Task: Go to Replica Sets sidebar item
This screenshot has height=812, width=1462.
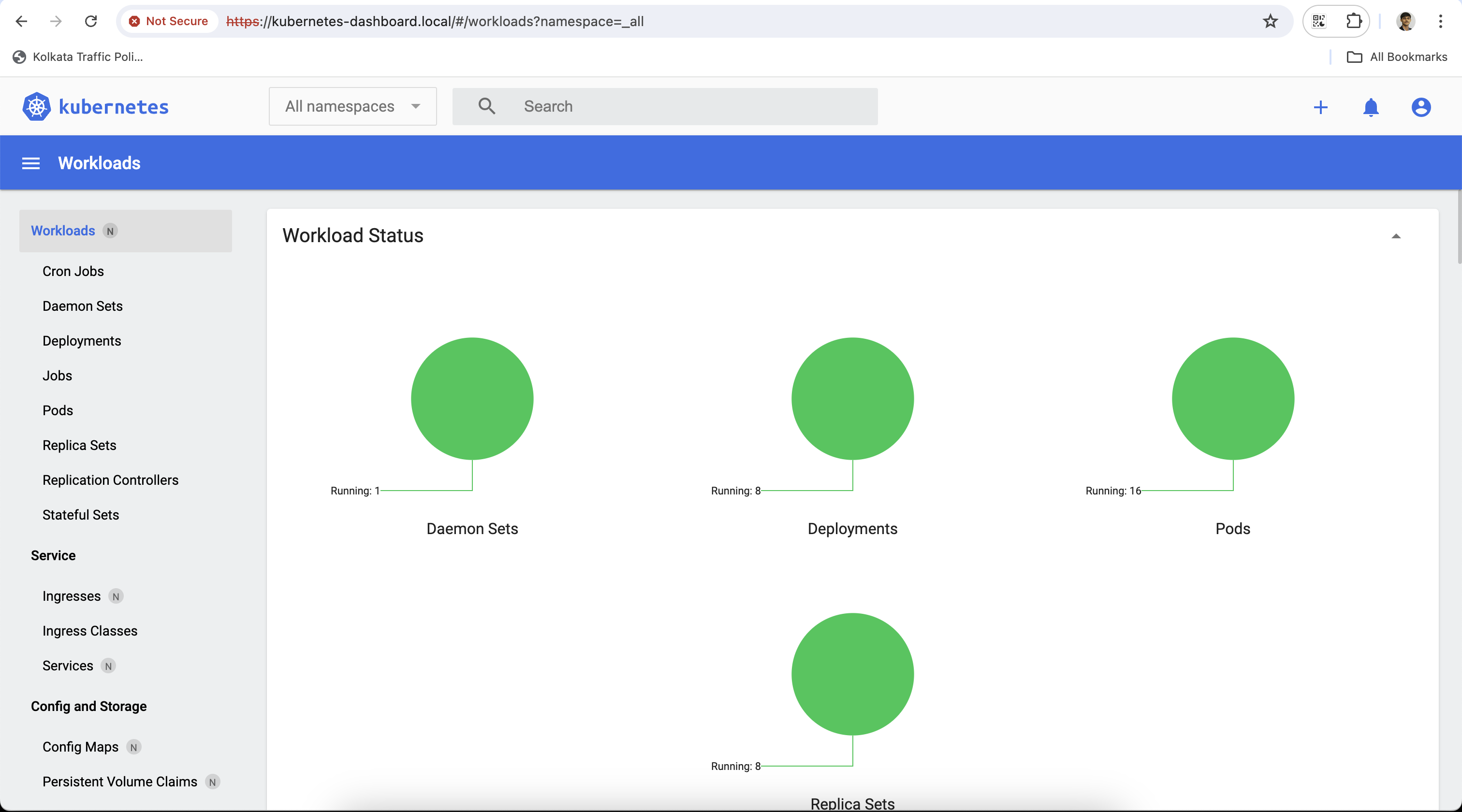Action: click(79, 445)
